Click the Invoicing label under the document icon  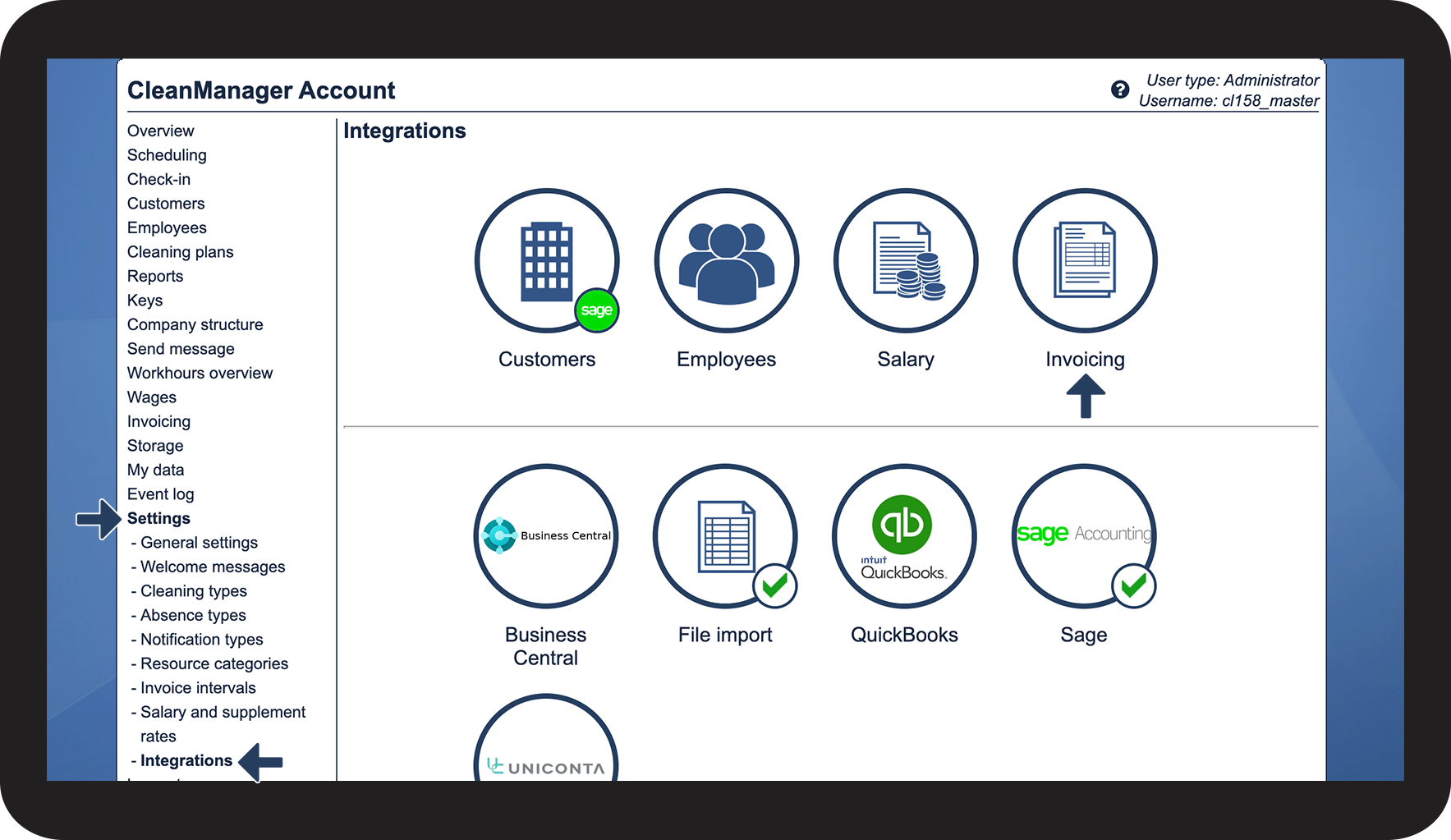tap(1085, 360)
